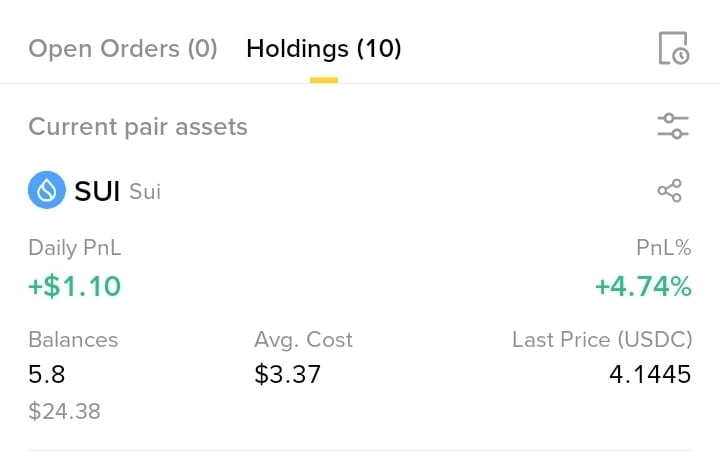This screenshot has height=457, width=720.
Task: Open the order history icon
Action: click(674, 48)
